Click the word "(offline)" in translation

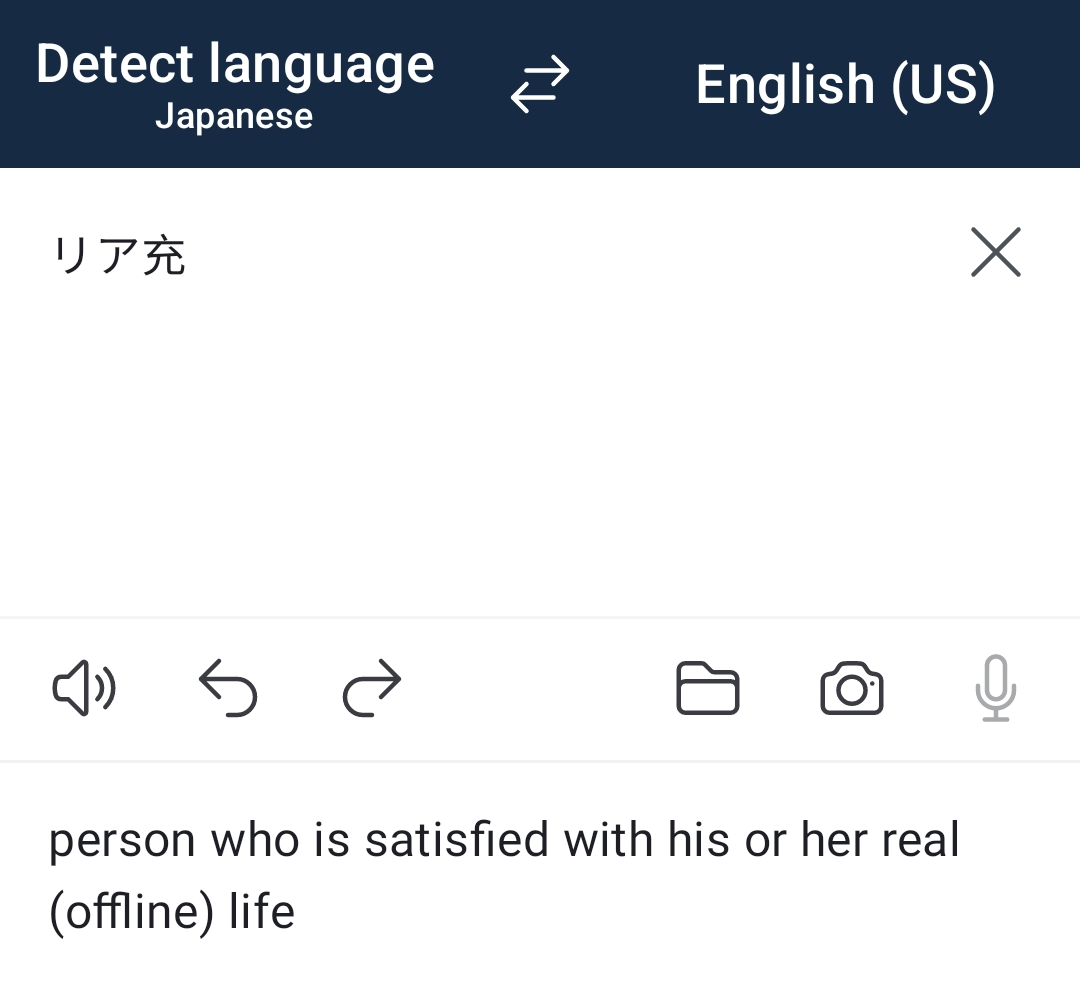click(132, 912)
